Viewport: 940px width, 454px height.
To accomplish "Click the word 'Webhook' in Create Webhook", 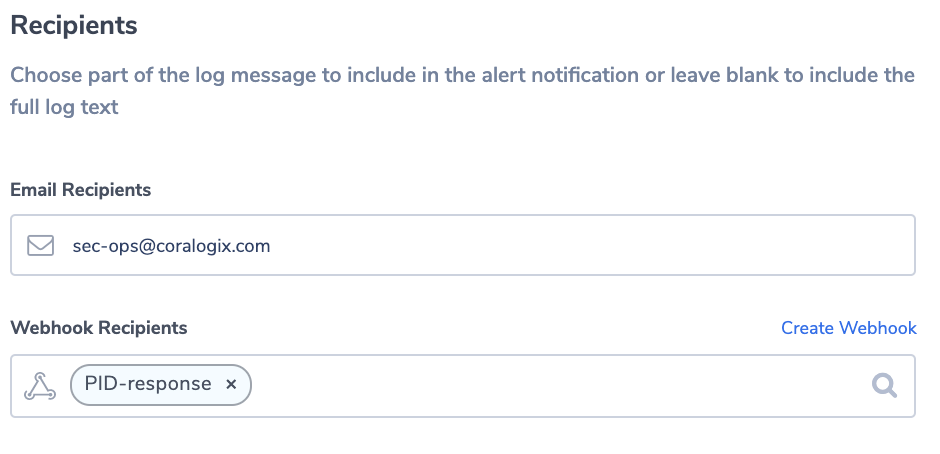I will point(878,328).
